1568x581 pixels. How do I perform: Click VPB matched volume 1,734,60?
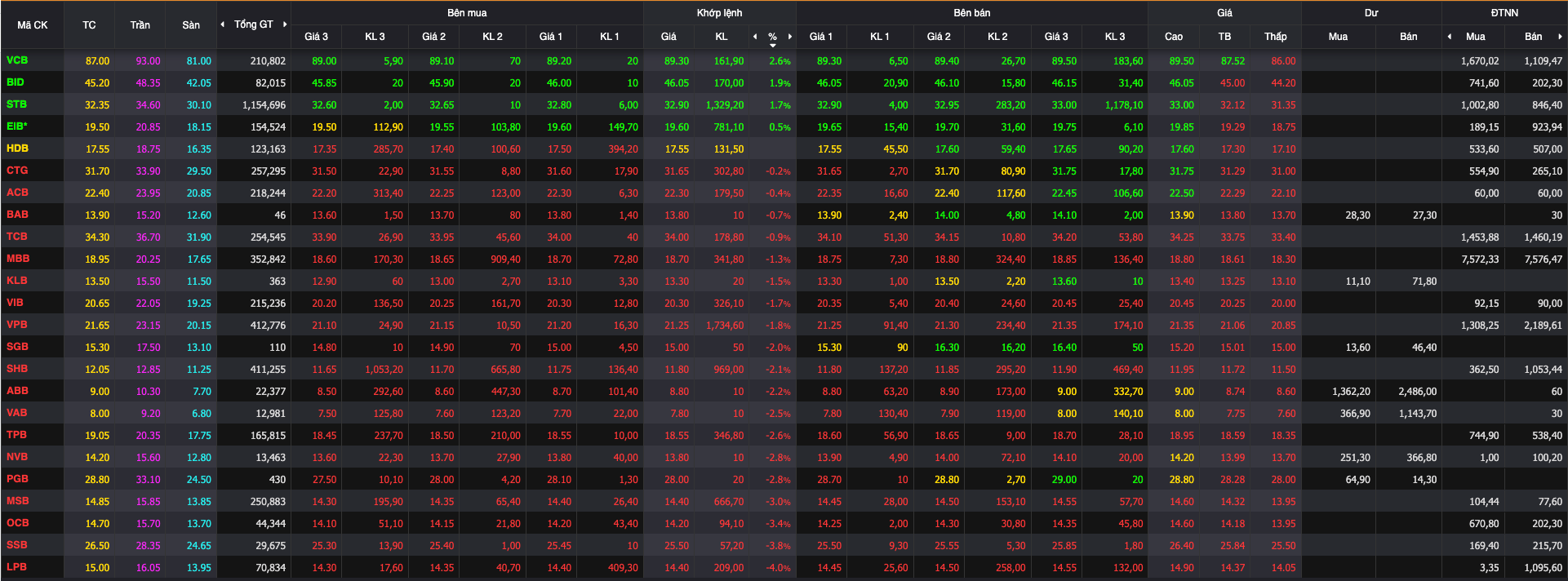coord(725,326)
